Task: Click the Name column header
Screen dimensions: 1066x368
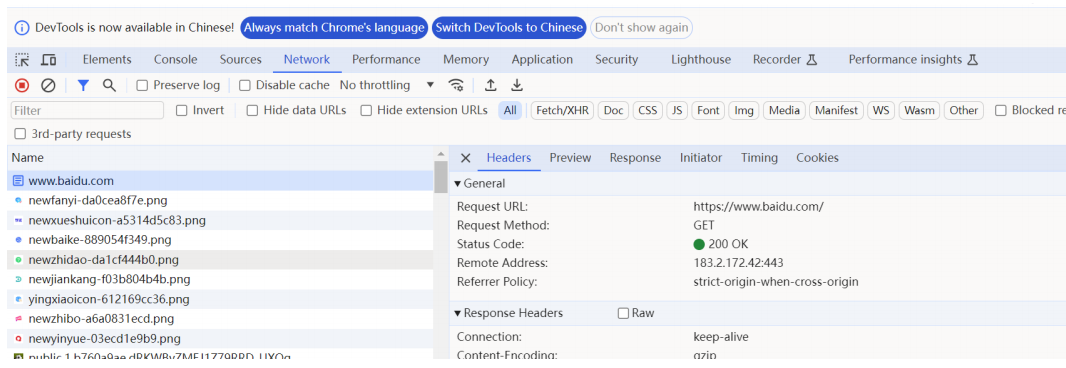Action: (220, 158)
